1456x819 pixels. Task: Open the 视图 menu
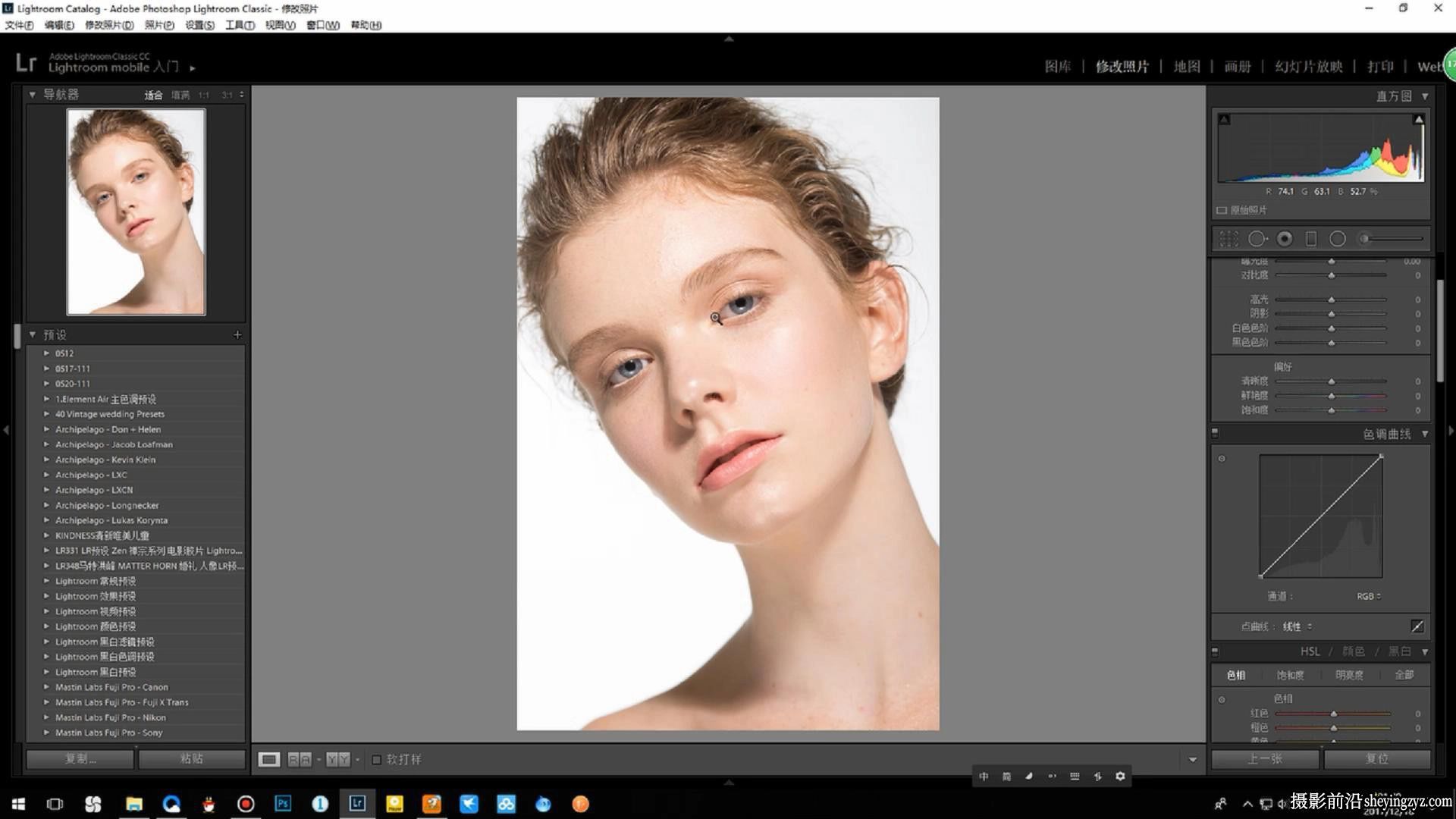click(x=281, y=25)
